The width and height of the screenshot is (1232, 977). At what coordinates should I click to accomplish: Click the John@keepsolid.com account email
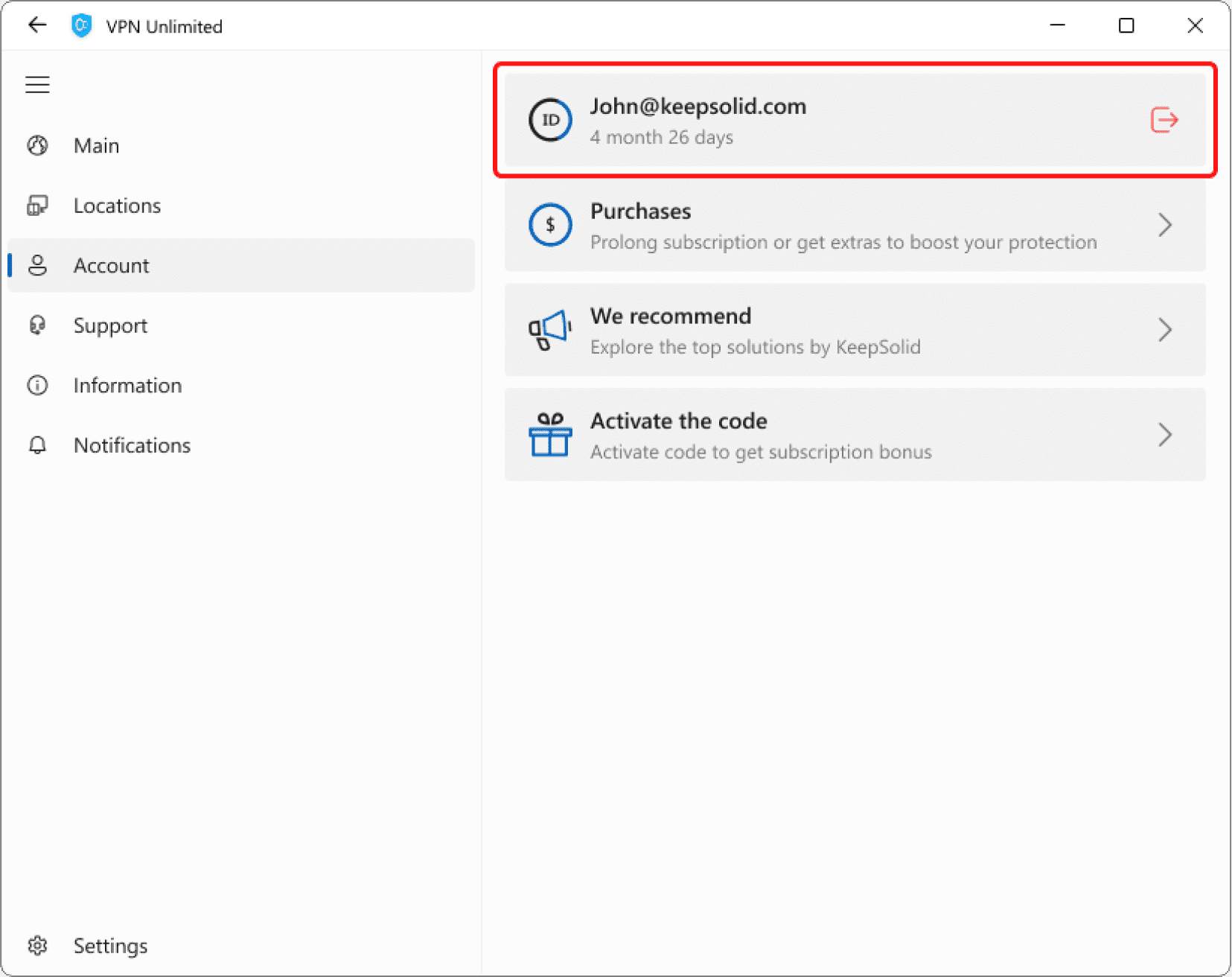point(698,106)
